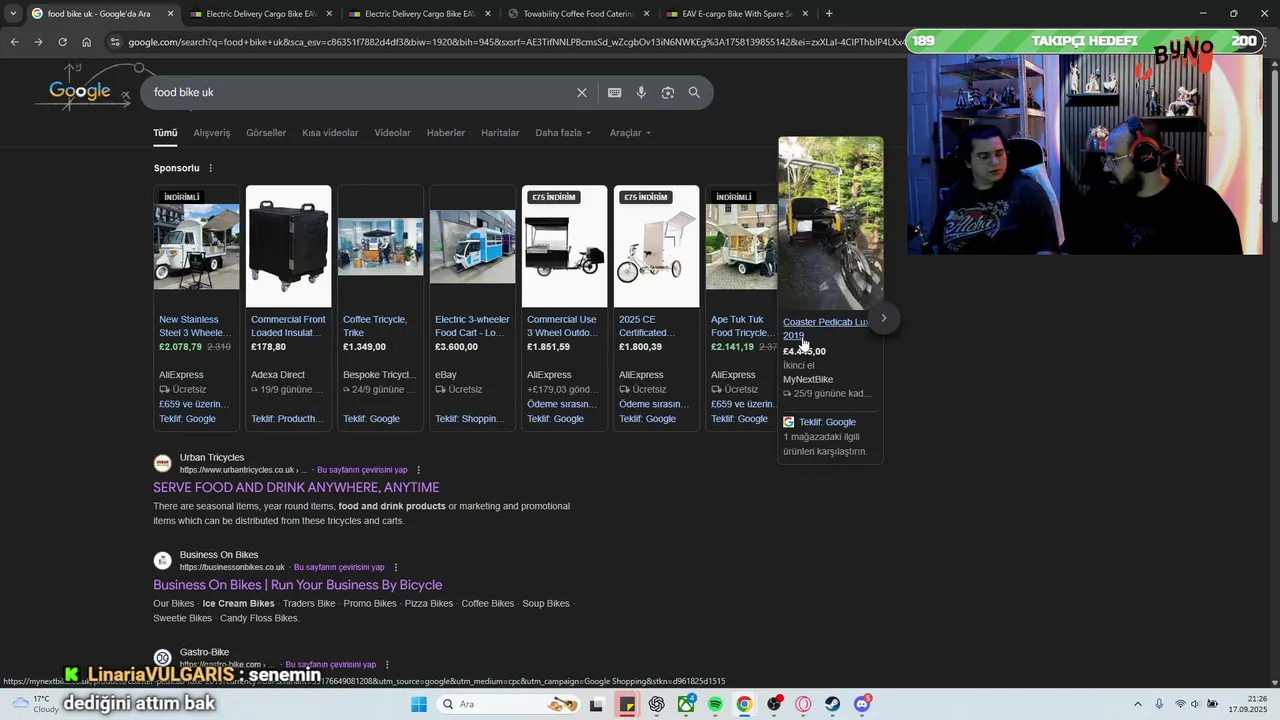Open the Windows Start menu

click(x=419, y=704)
